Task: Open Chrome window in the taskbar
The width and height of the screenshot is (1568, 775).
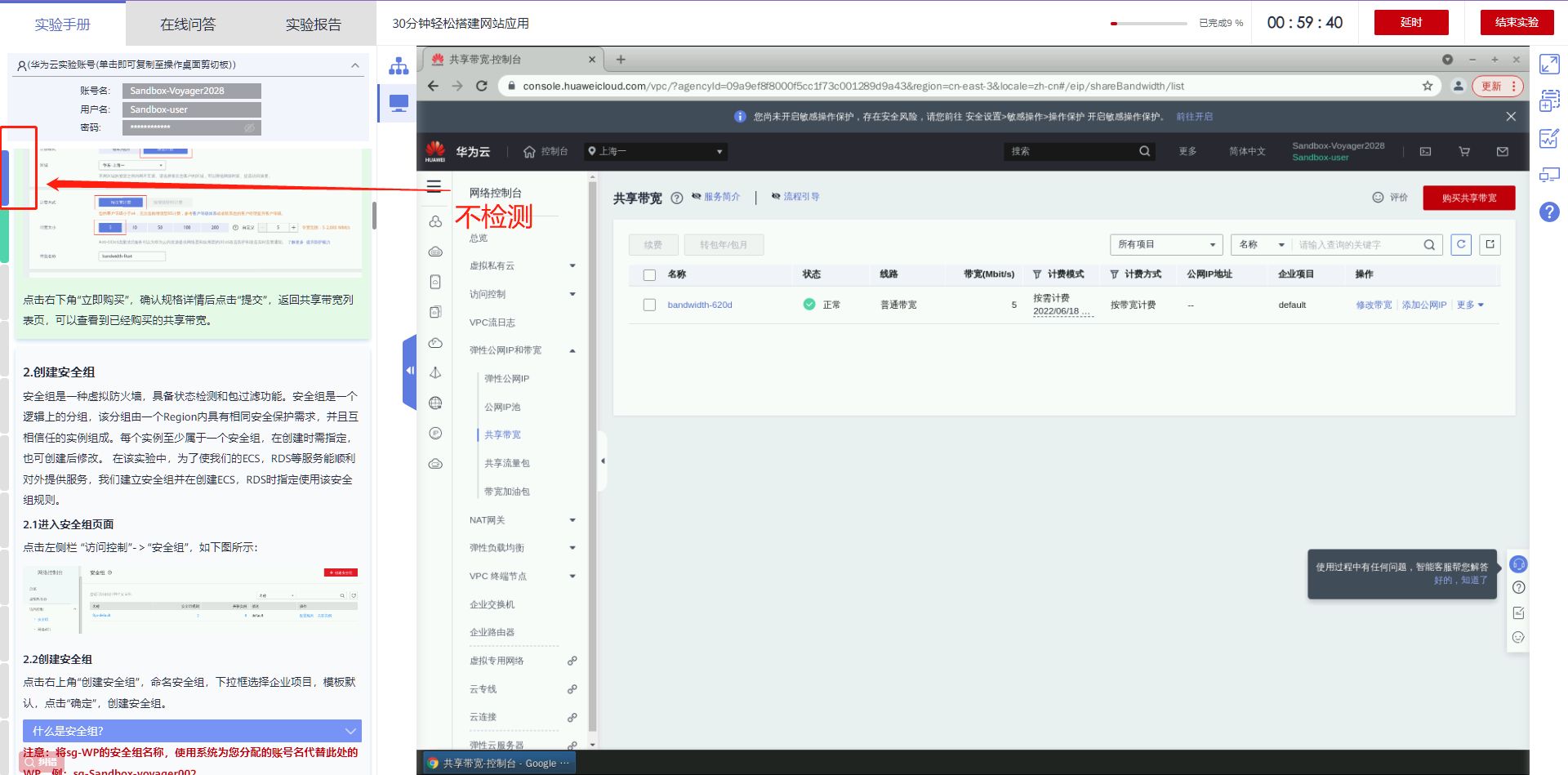Action: [x=500, y=763]
